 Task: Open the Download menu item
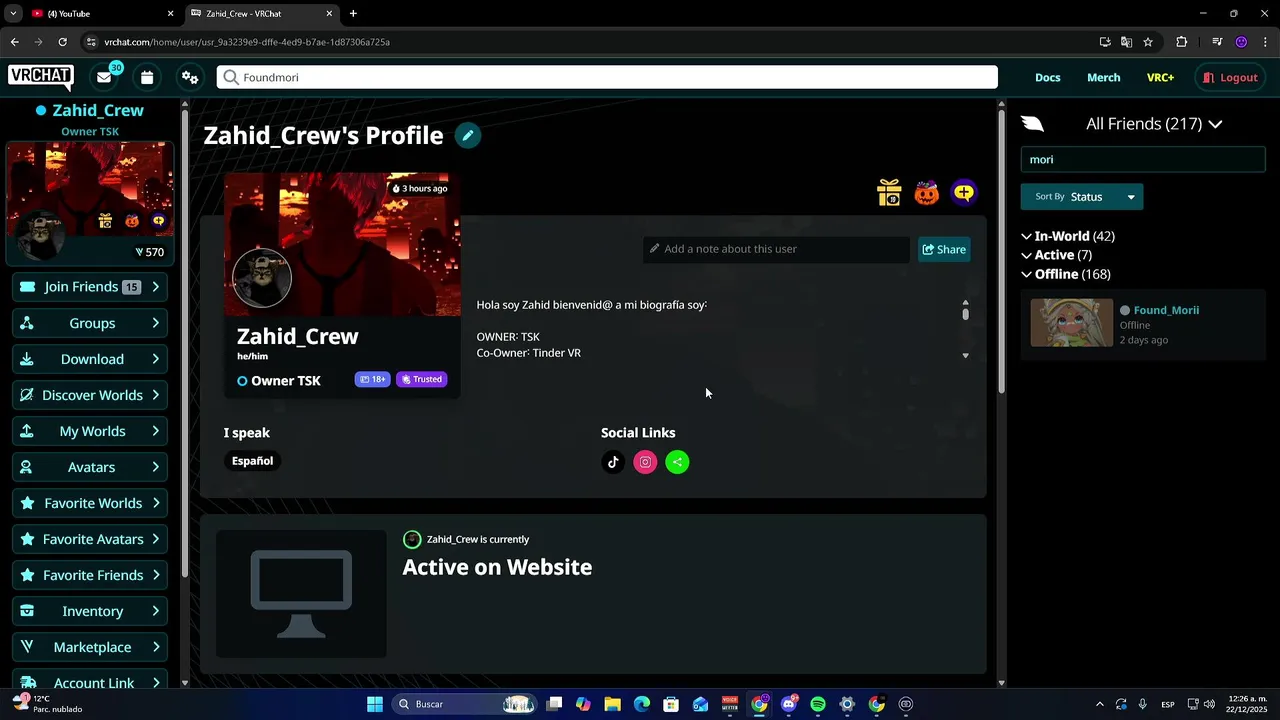[x=90, y=359]
